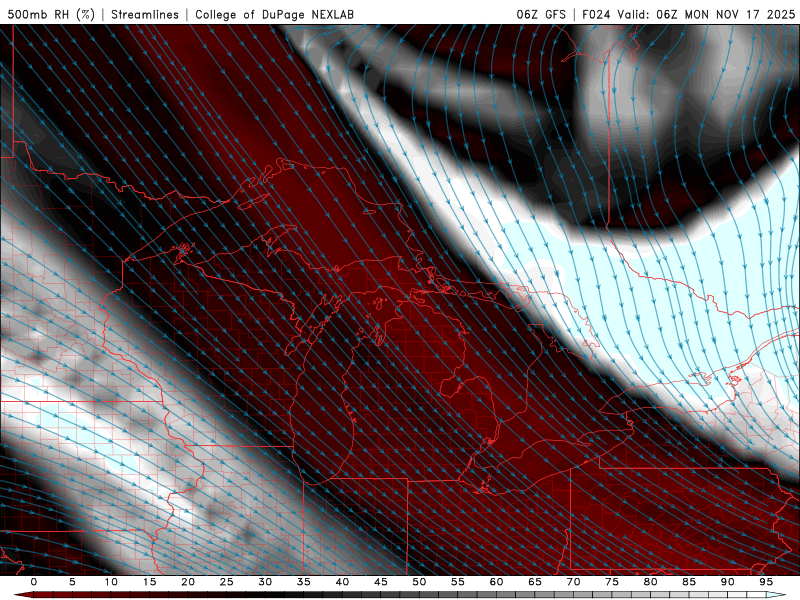The height and width of the screenshot is (600, 800).
Task: Click the 85 label on the legend
Action: (689, 582)
